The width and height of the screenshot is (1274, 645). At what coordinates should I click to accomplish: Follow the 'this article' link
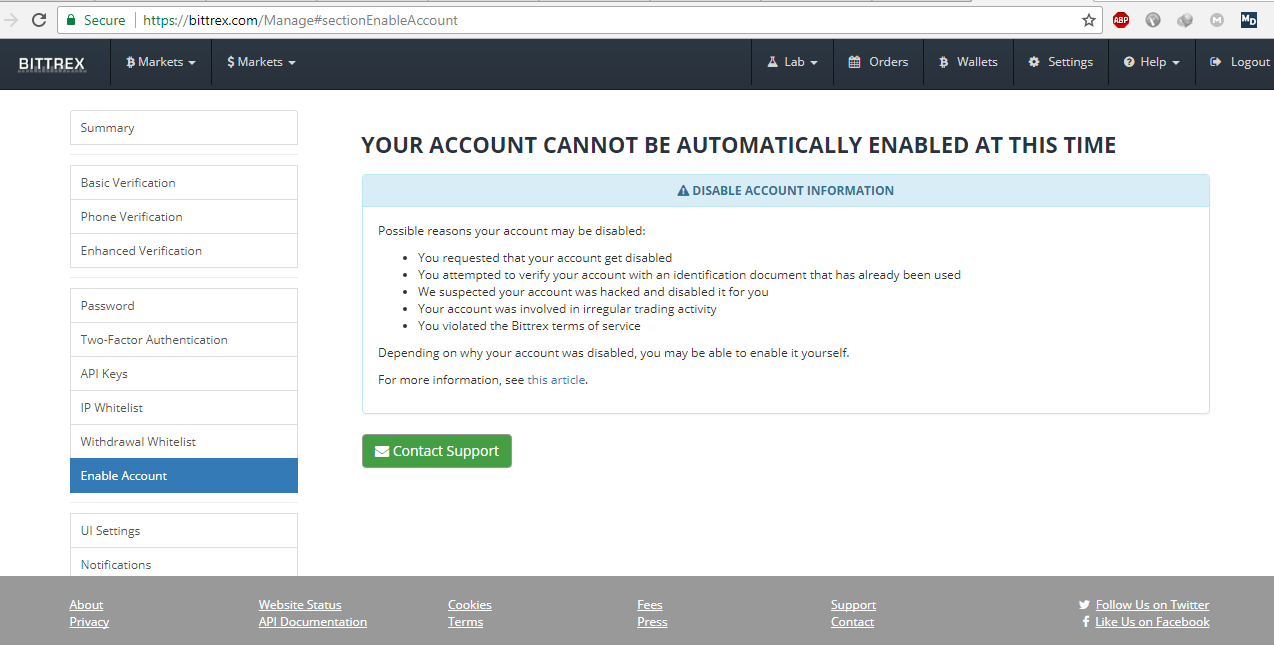[x=556, y=380]
